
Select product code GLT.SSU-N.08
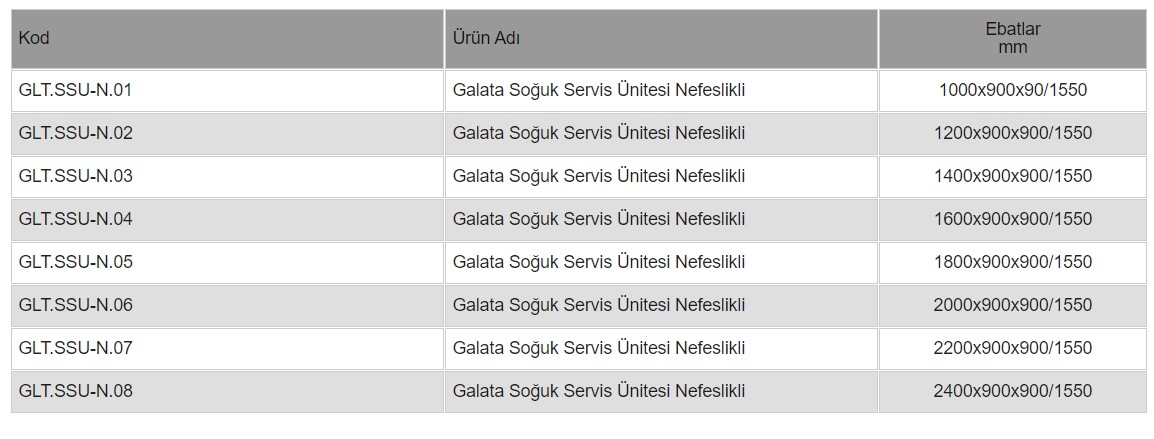(x=75, y=390)
